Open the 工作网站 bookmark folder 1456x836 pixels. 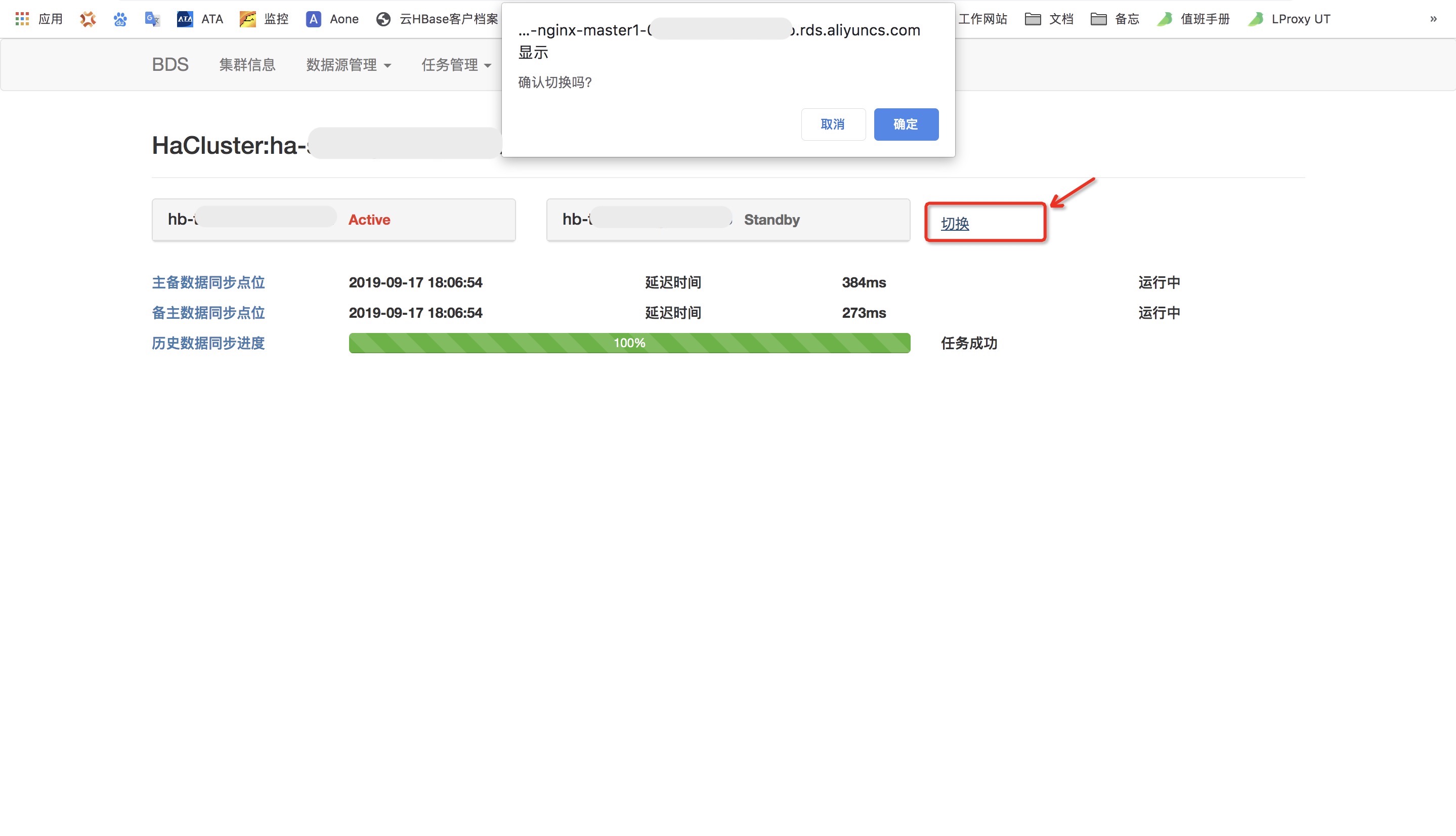click(982, 19)
